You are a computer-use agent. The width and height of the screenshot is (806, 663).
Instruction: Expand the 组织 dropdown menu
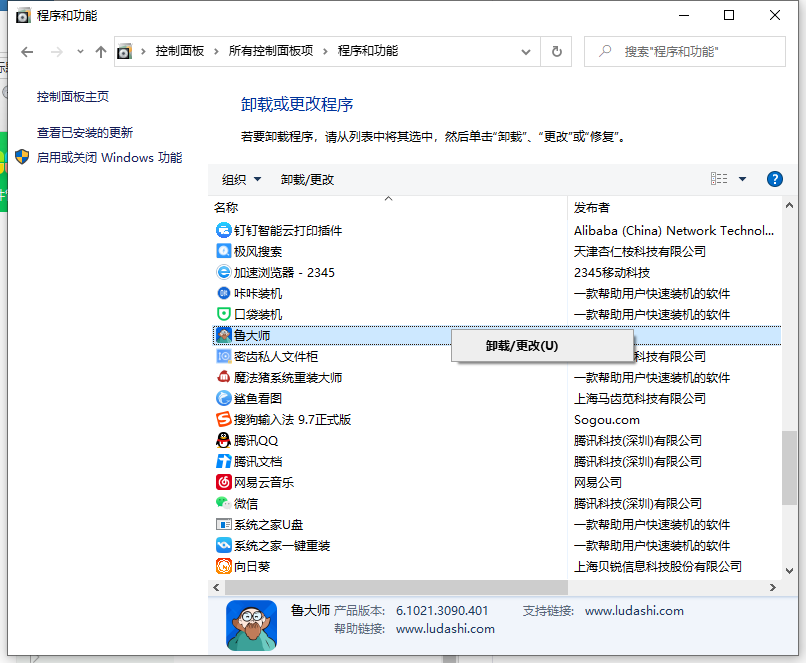click(x=241, y=180)
